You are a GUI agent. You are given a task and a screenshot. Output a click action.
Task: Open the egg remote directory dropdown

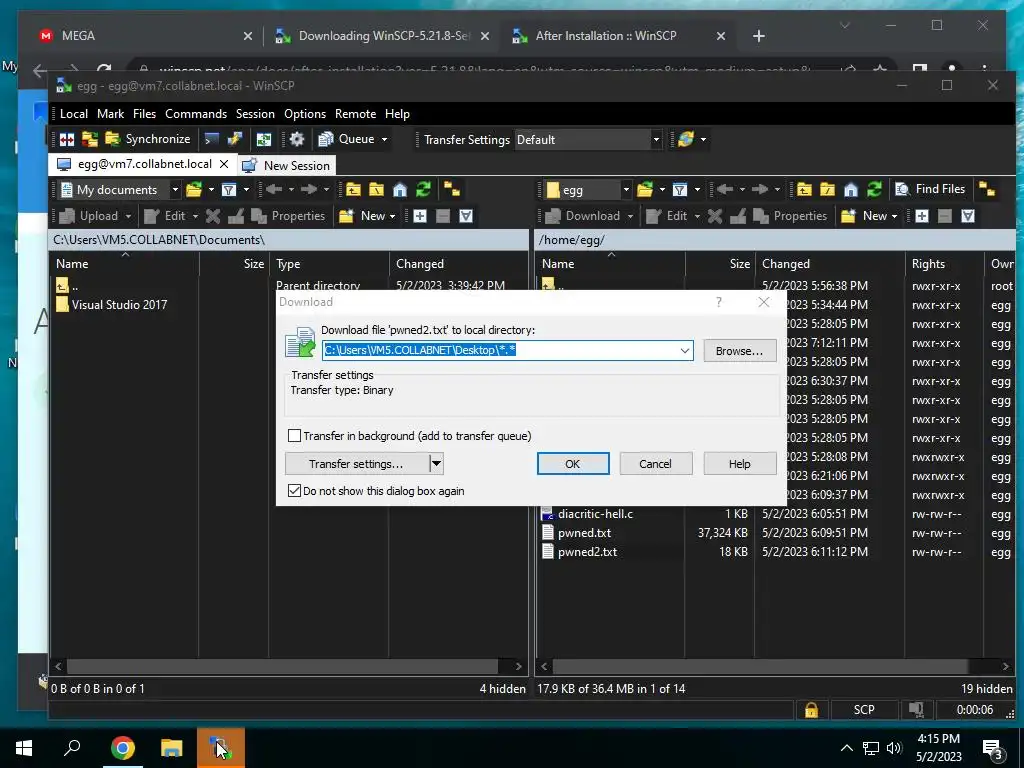pos(626,190)
